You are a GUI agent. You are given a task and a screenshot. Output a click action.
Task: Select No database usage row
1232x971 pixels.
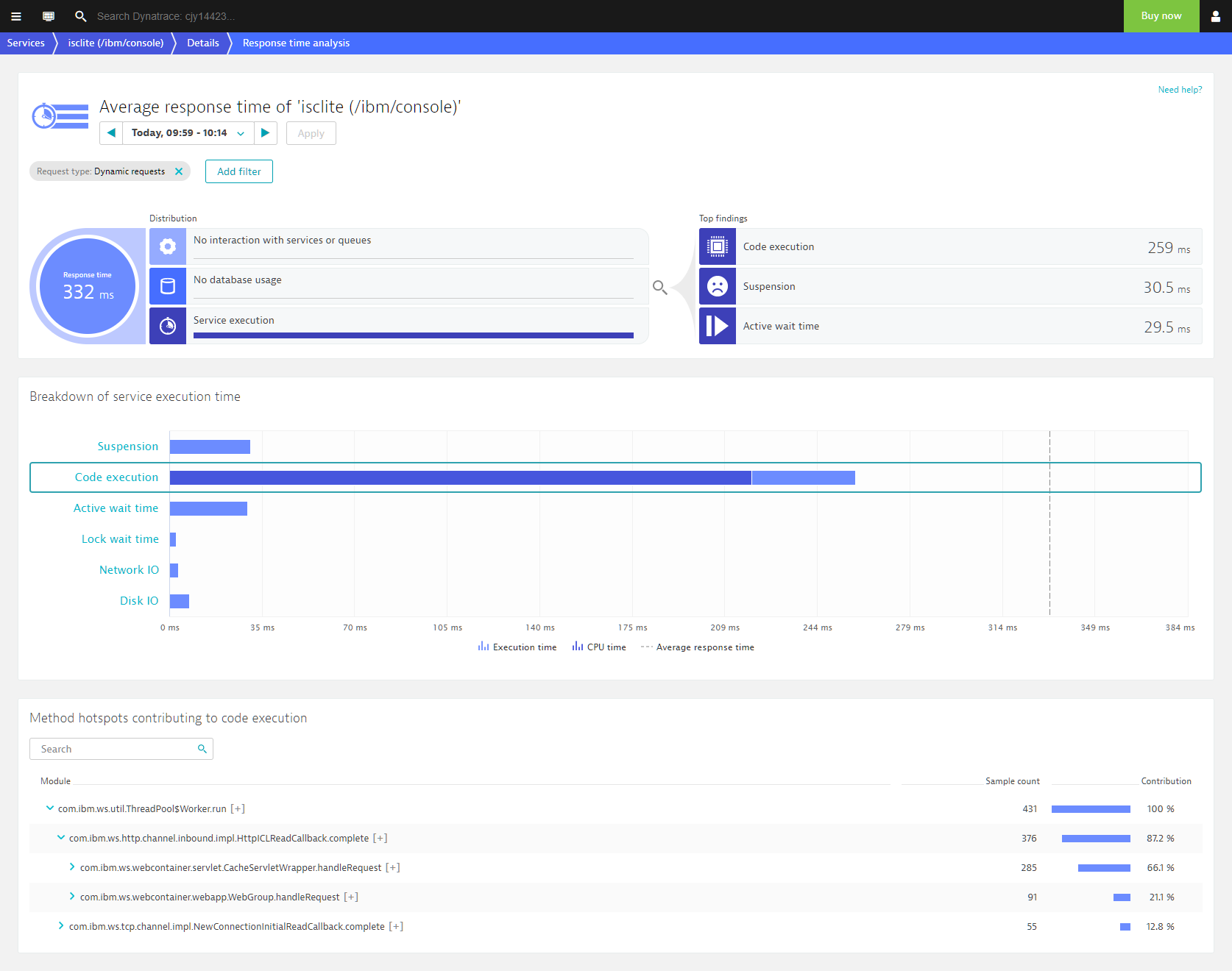[399, 286]
